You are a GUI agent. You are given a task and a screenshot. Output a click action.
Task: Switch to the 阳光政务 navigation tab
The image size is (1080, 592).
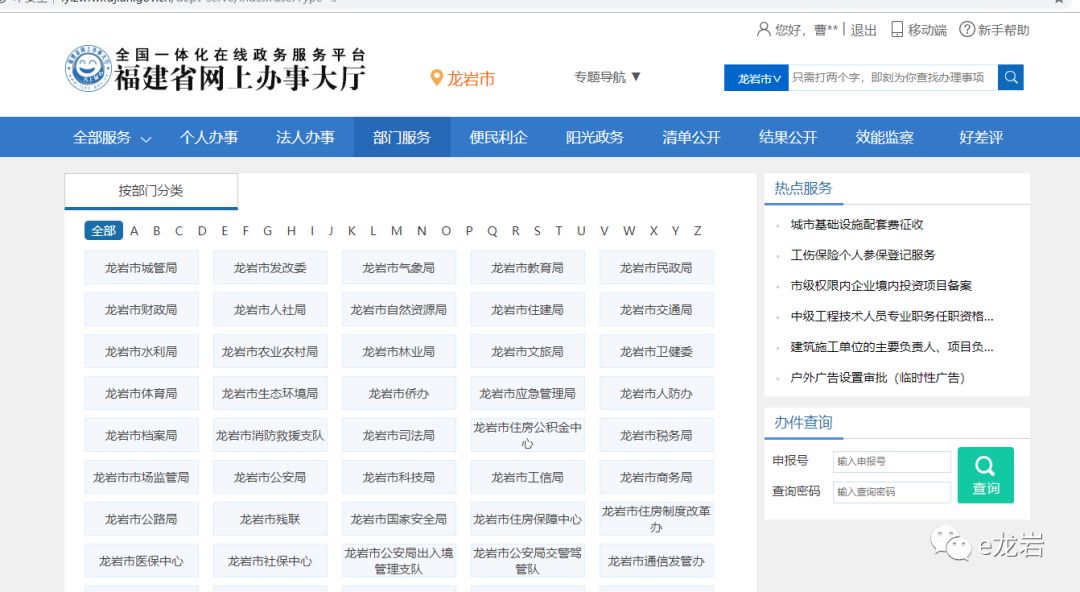click(x=594, y=138)
